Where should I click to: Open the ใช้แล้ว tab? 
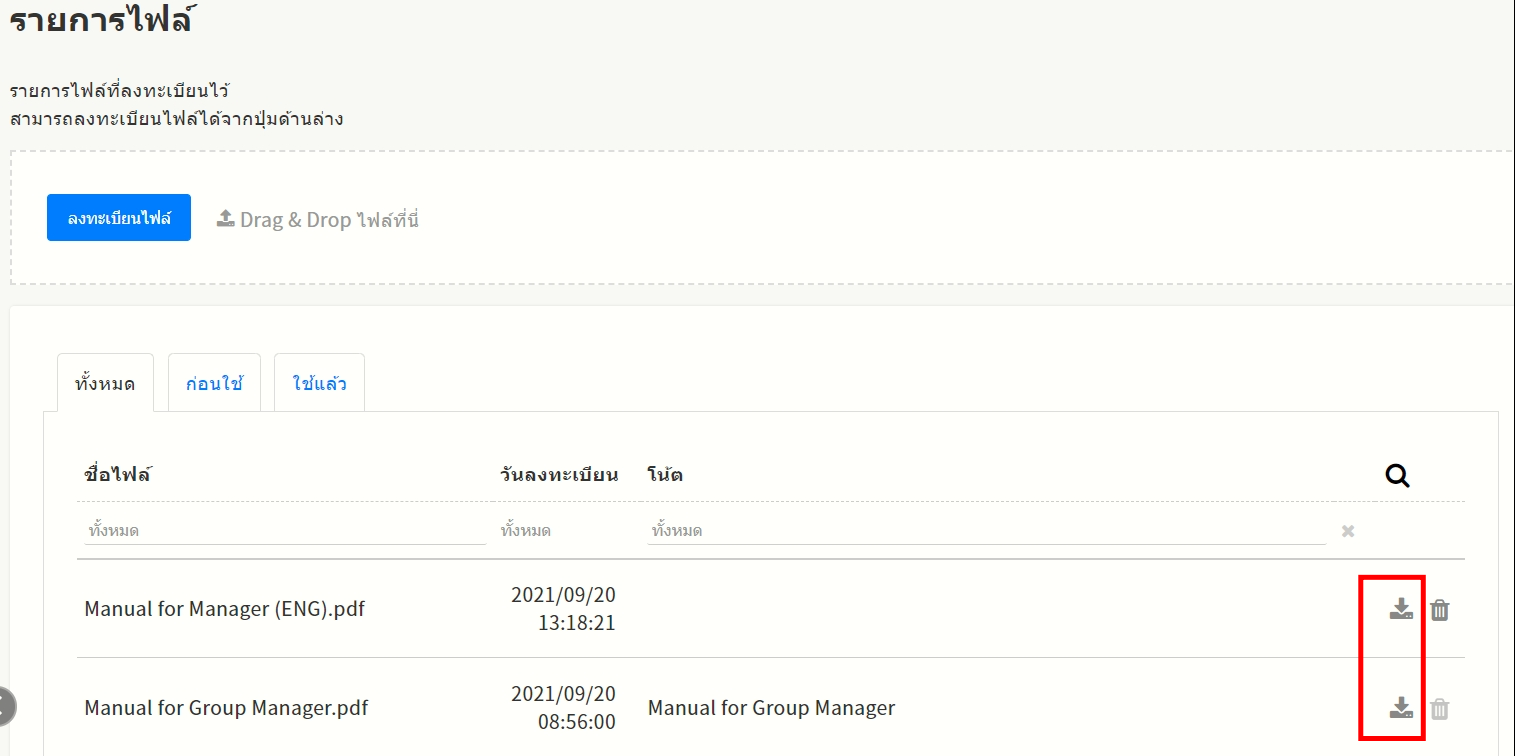319,383
